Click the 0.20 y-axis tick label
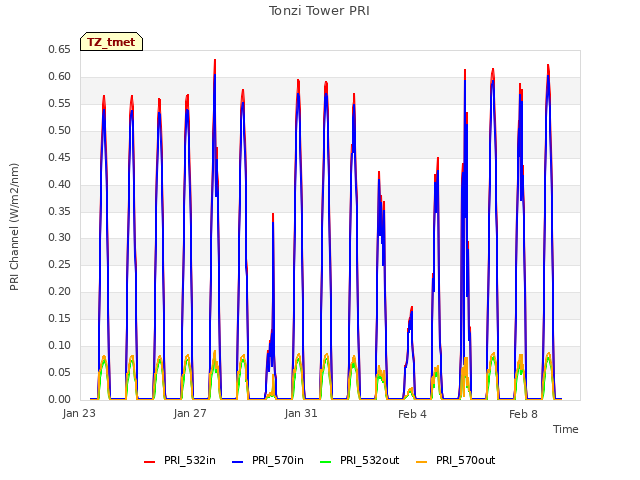 [60, 291]
